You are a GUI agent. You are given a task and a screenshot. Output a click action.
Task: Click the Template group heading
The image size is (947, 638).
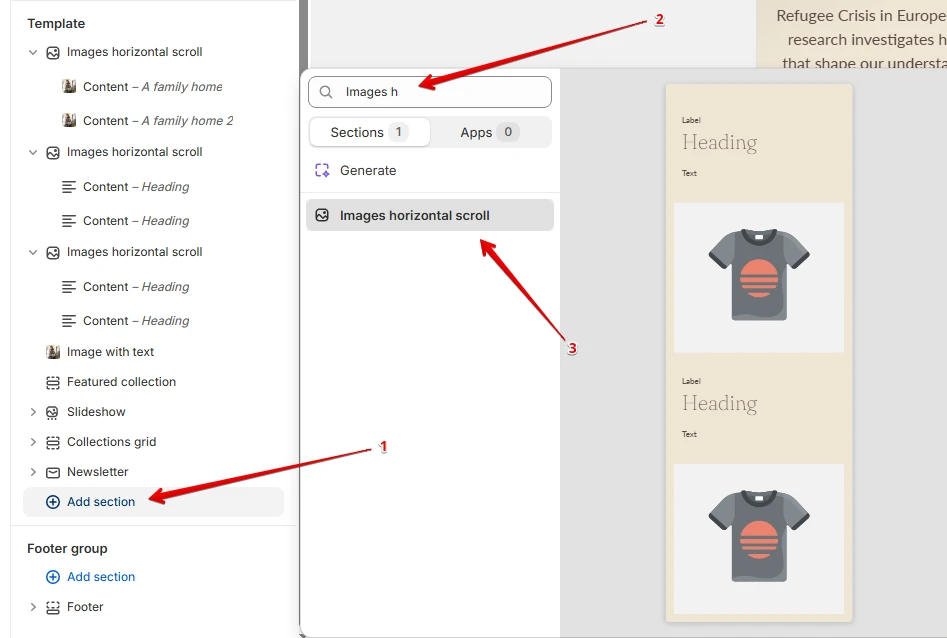point(56,24)
